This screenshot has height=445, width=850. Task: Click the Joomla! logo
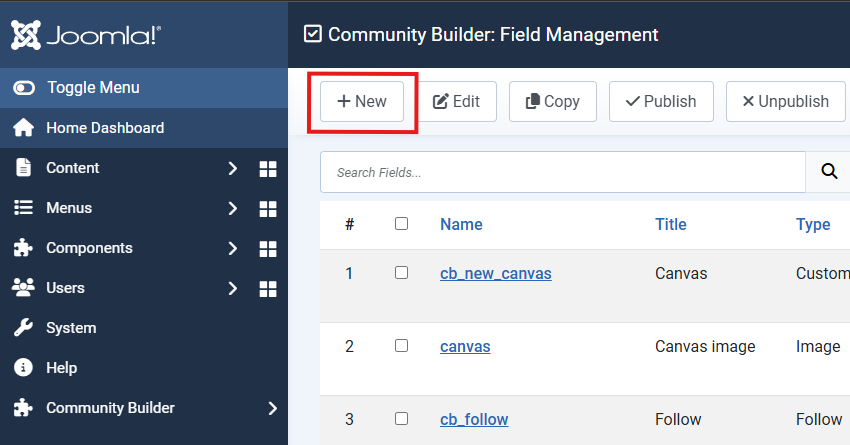tap(86, 35)
